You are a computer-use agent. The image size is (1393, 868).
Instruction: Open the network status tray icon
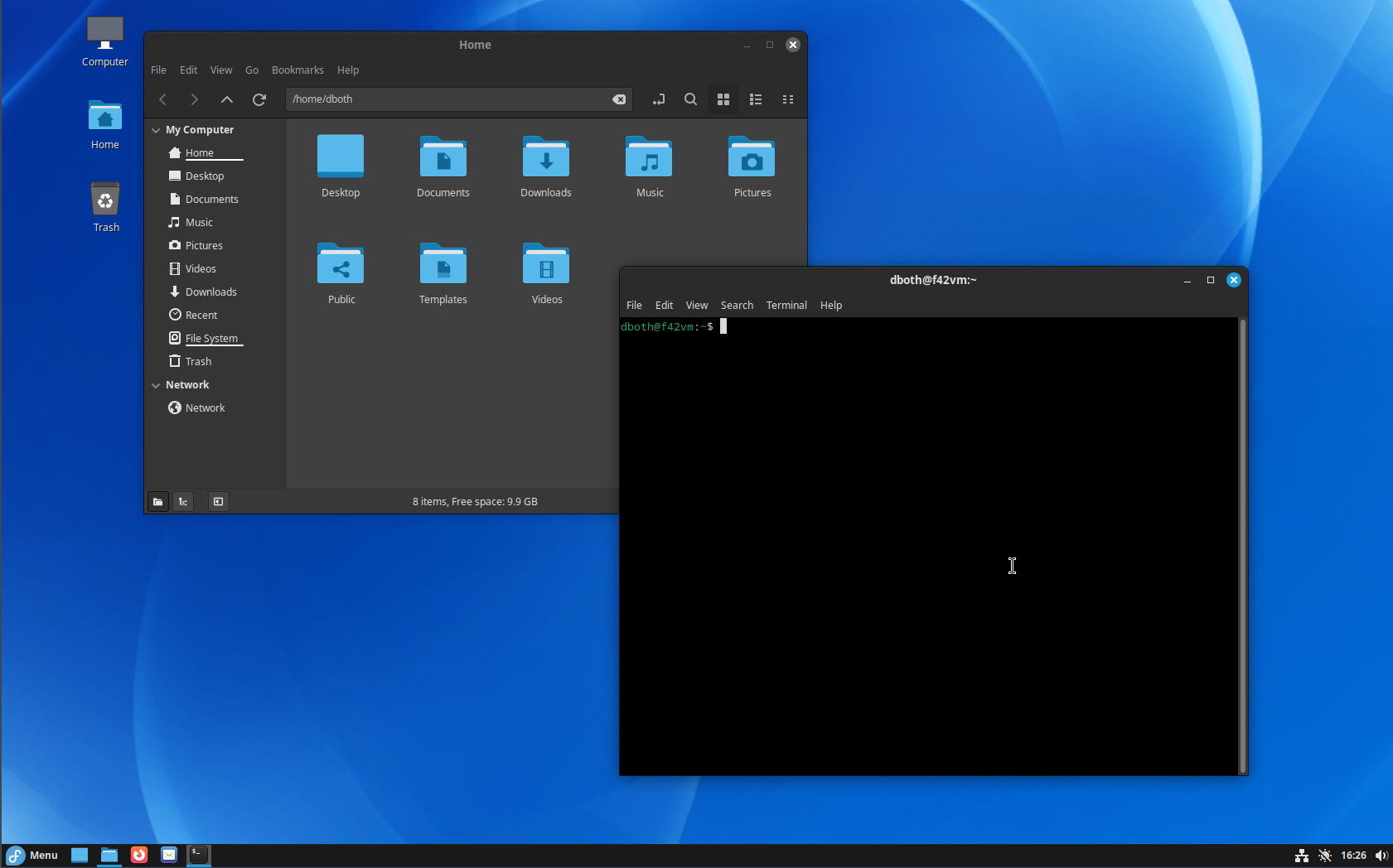click(x=1302, y=856)
